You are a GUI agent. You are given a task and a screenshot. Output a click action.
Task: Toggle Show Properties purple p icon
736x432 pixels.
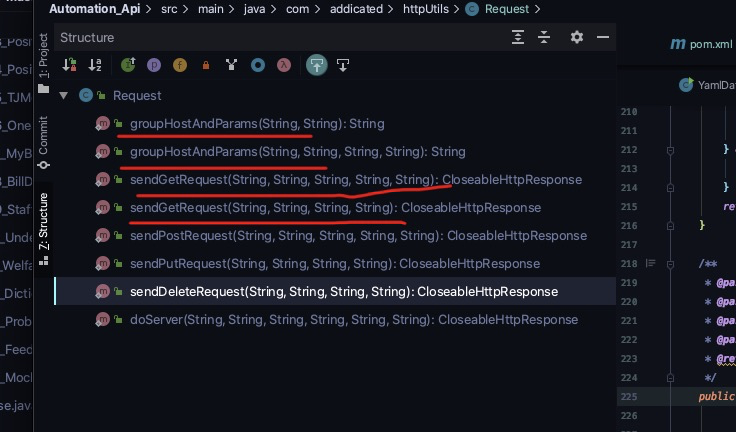[154, 65]
